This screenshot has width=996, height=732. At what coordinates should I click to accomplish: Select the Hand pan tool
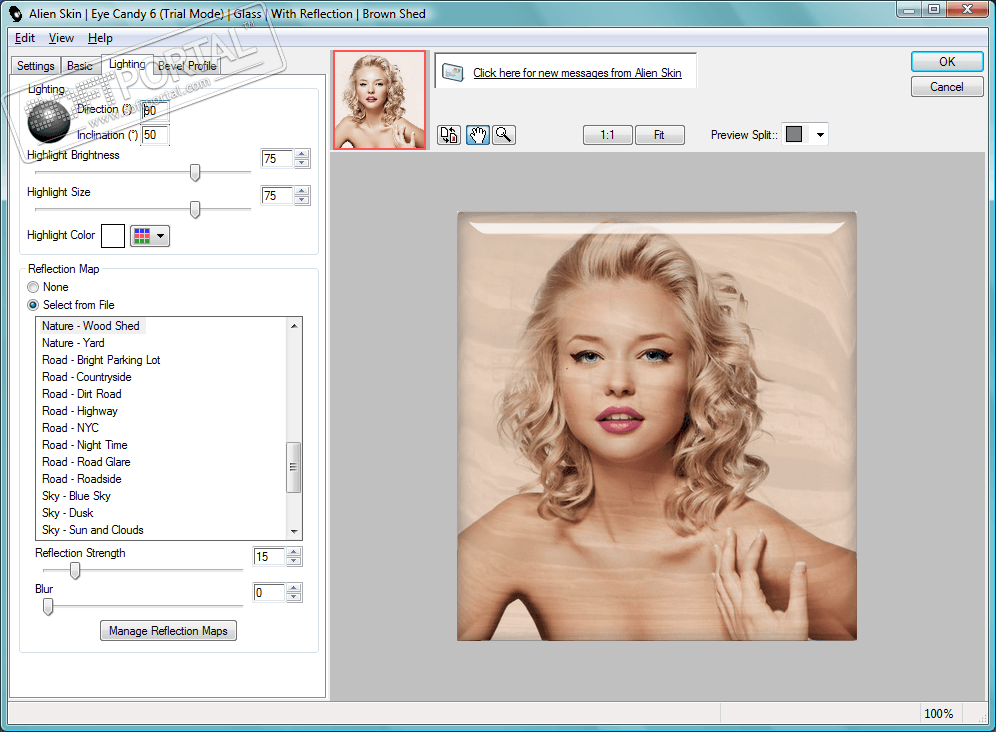(477, 135)
